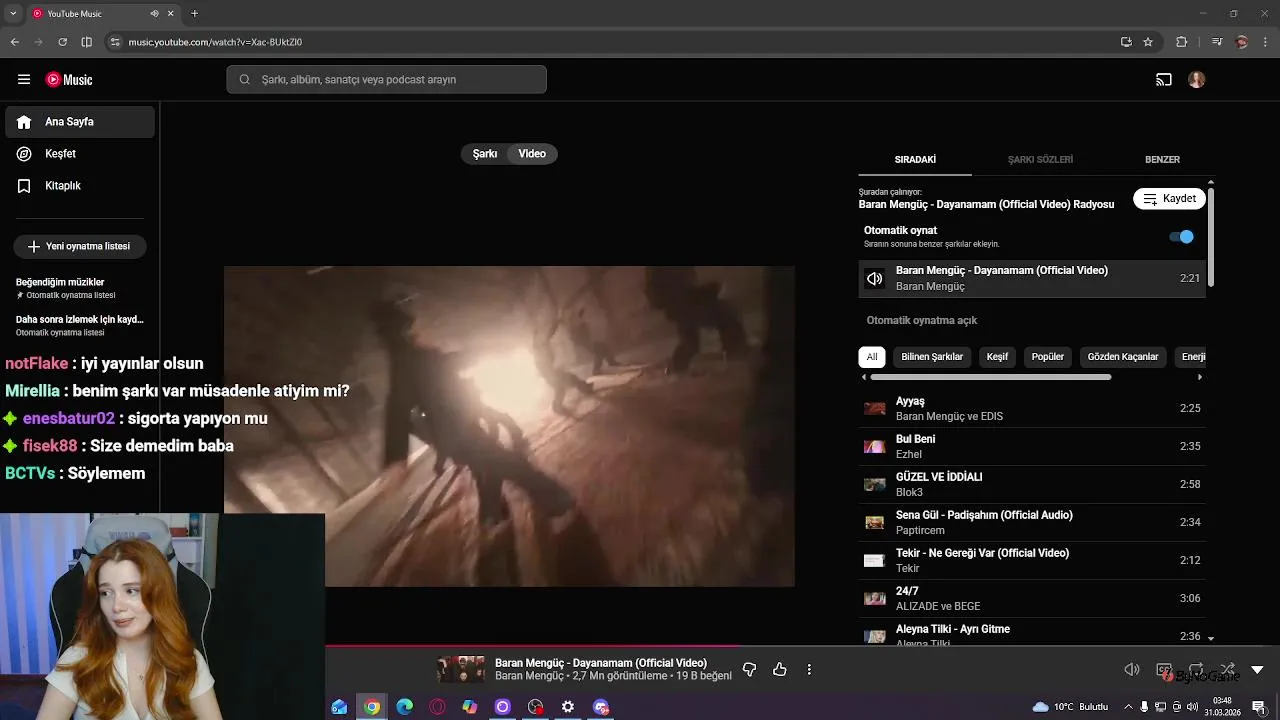Bookmark this page with the star
Image resolution: width=1280 pixels, height=720 pixels.
(x=1148, y=42)
